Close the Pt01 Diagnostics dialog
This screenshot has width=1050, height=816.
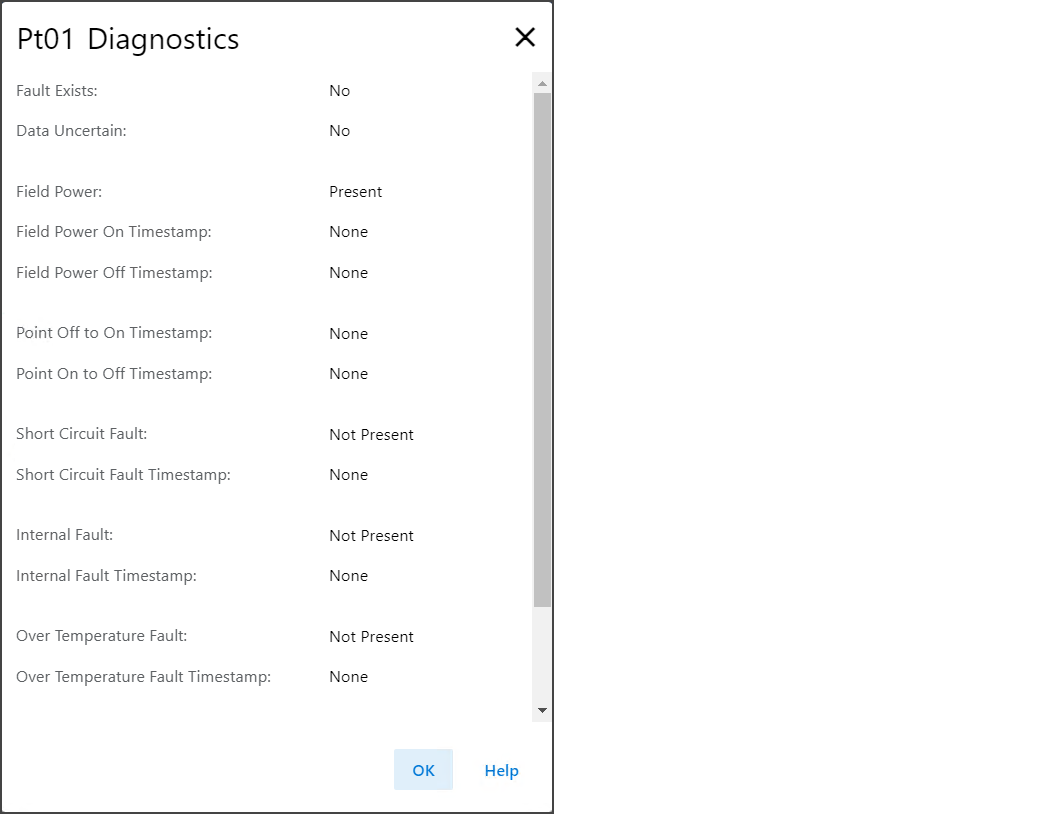525,38
